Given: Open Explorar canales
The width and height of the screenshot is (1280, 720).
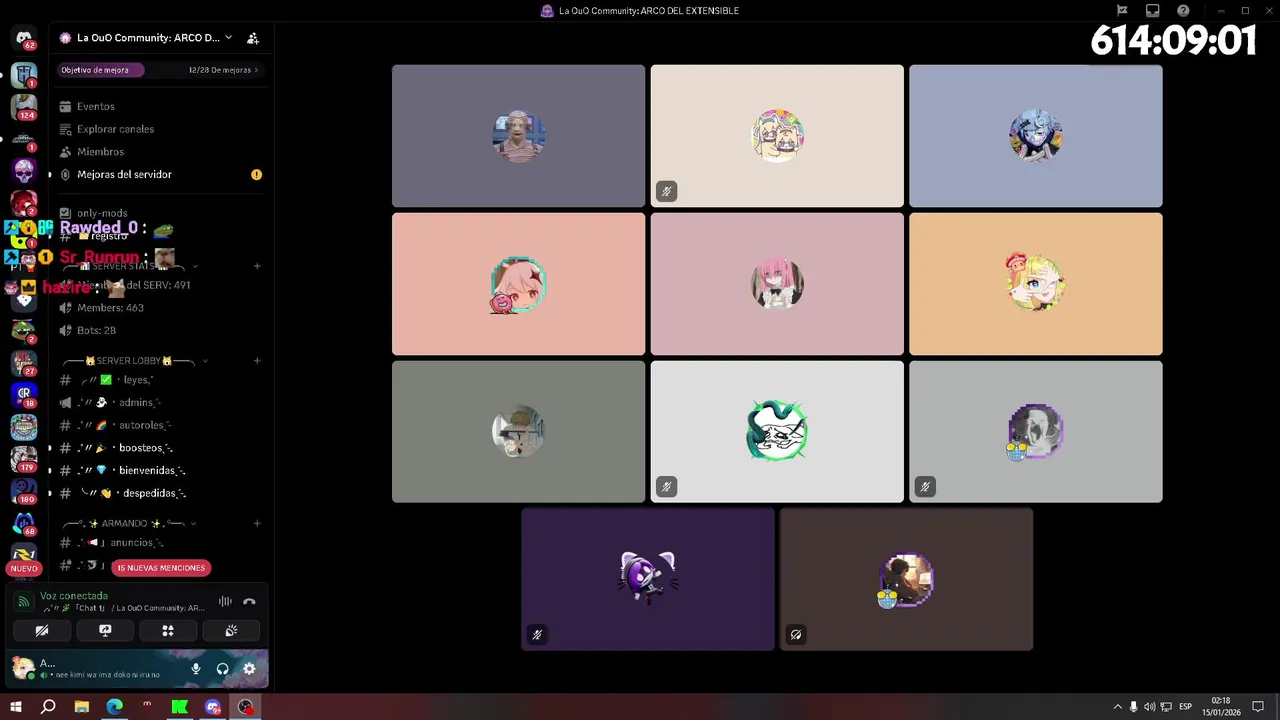Looking at the screenshot, I should click(115, 129).
